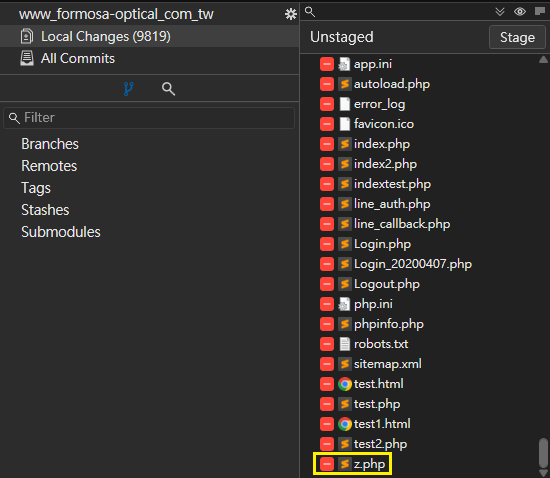Toggle the eye visibility icon
Image resolution: width=550 pixels, height=478 pixels.
click(519, 12)
